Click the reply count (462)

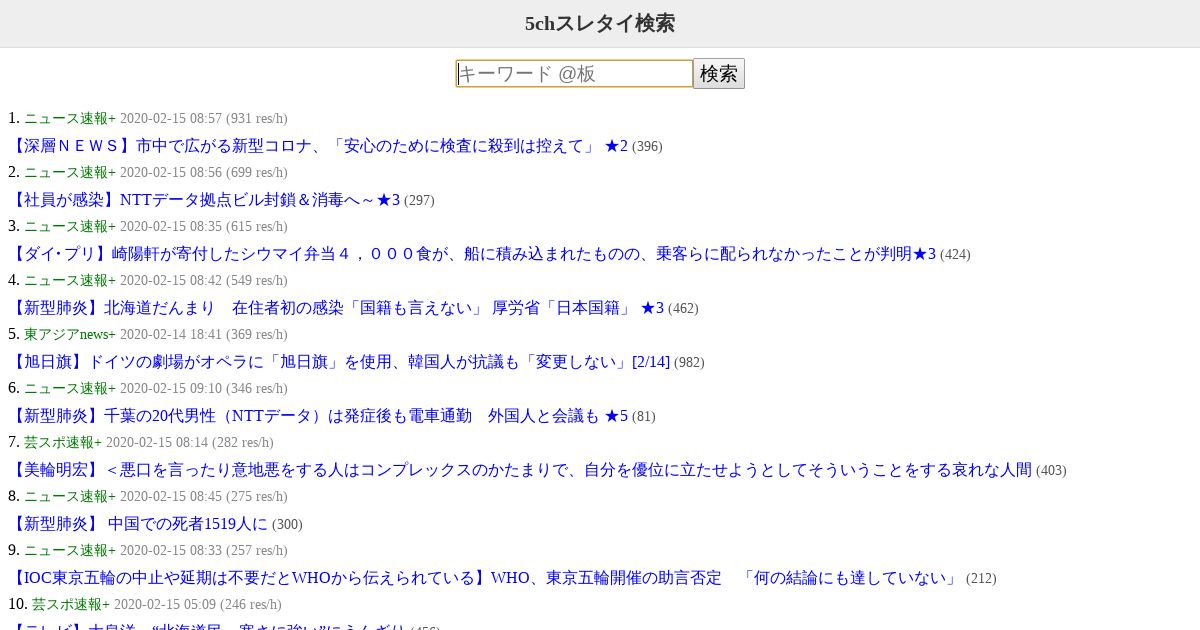[683, 309]
